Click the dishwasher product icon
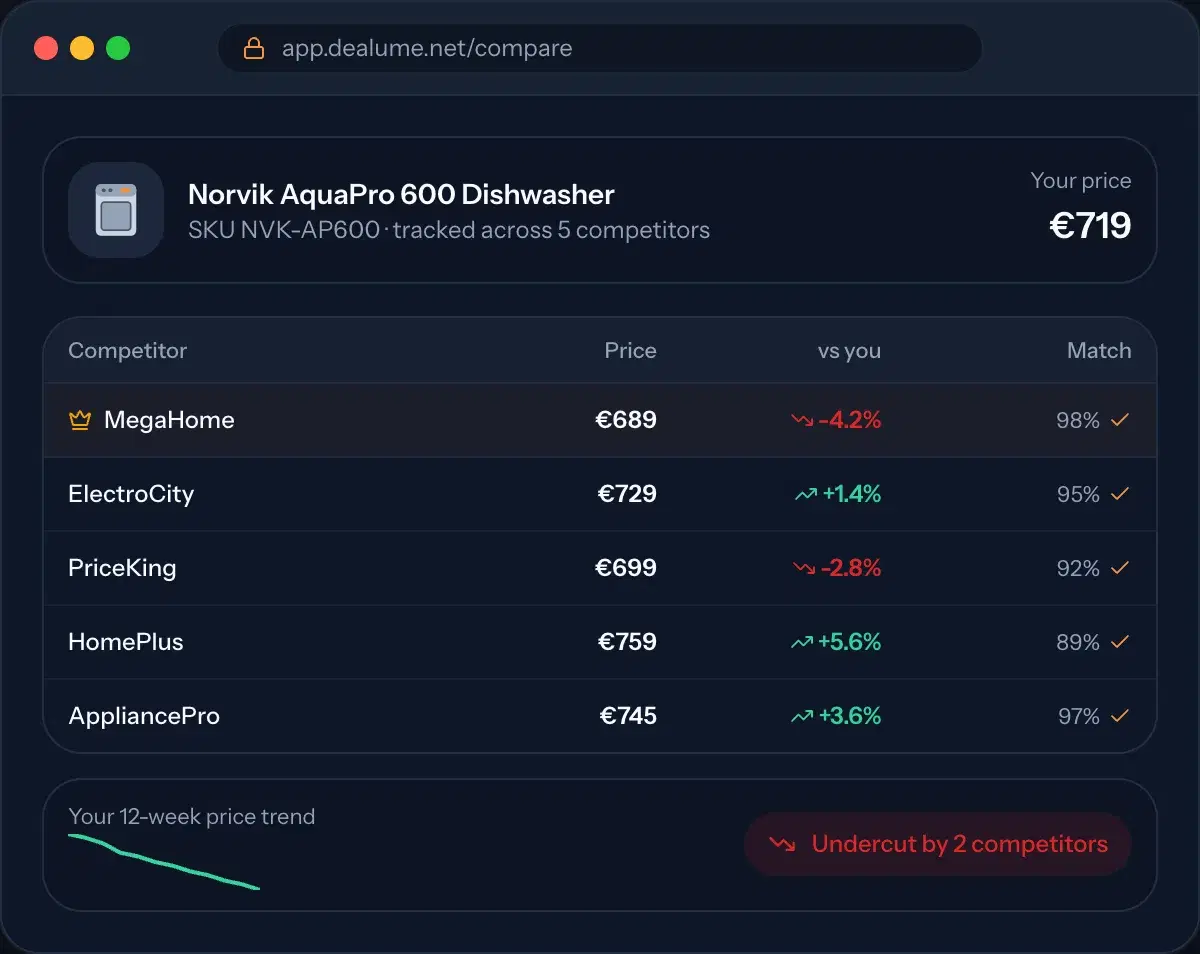 point(116,210)
